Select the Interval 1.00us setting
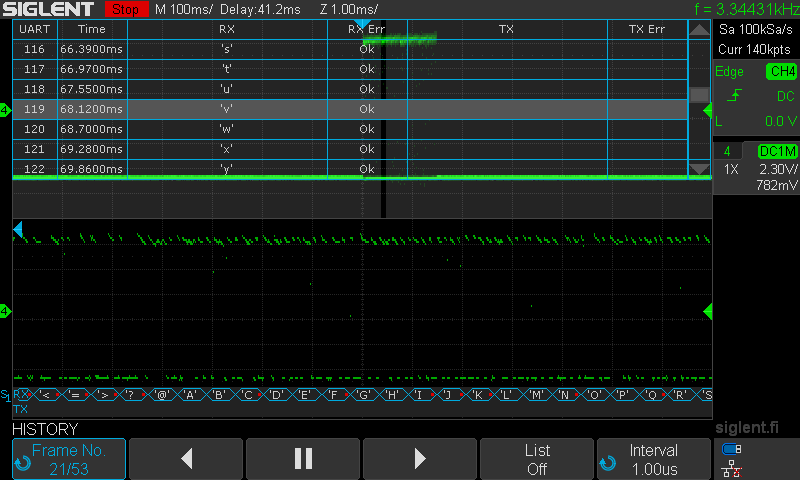 (x=654, y=459)
